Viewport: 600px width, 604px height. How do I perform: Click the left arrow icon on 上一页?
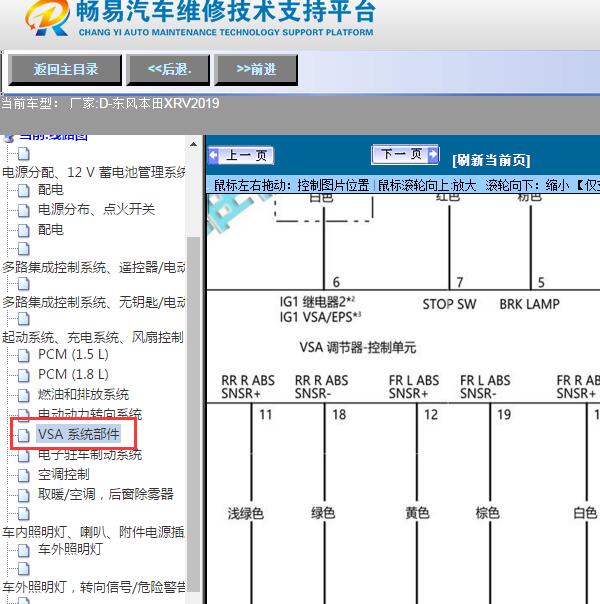[213, 156]
